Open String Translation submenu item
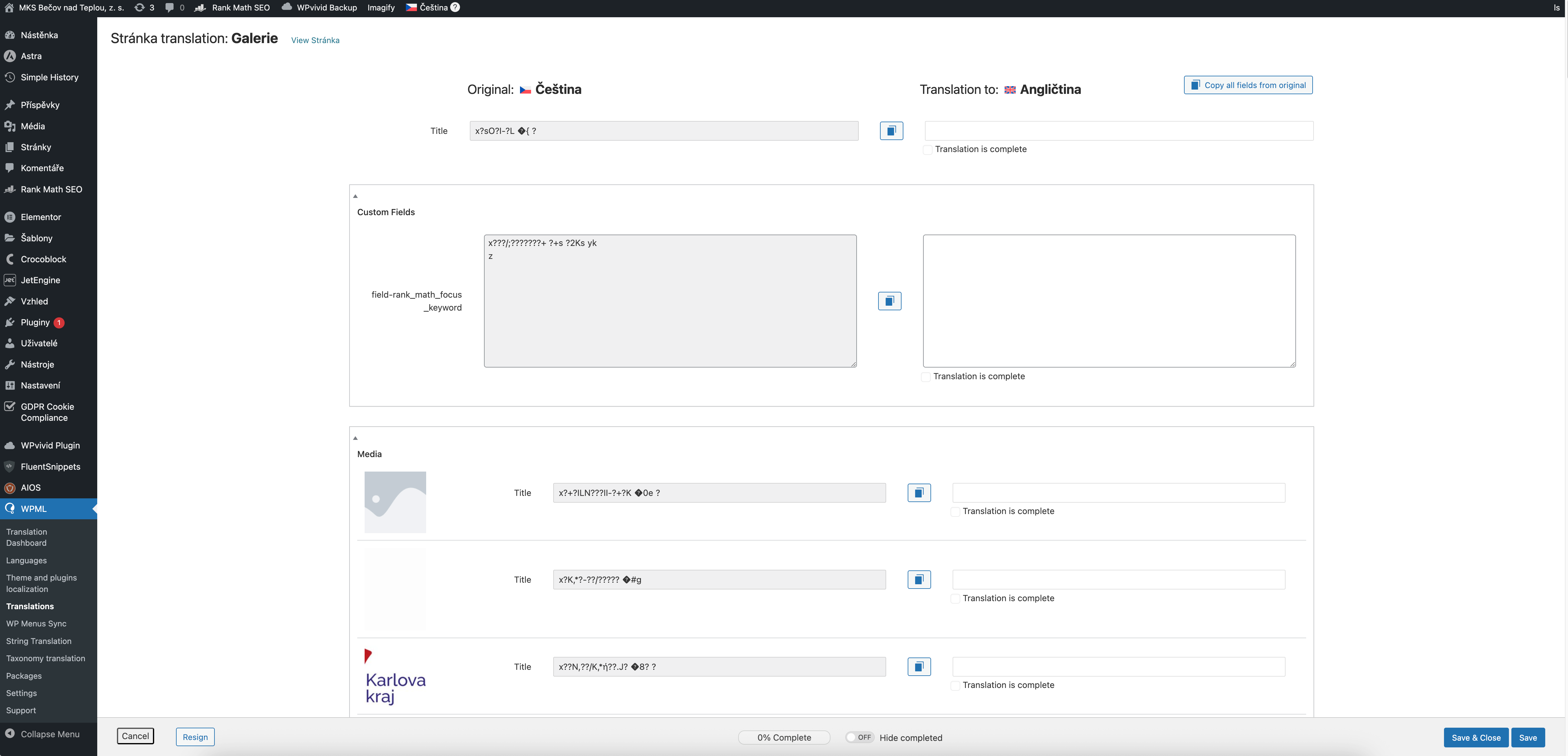The height and width of the screenshot is (756, 1568). tap(38, 641)
